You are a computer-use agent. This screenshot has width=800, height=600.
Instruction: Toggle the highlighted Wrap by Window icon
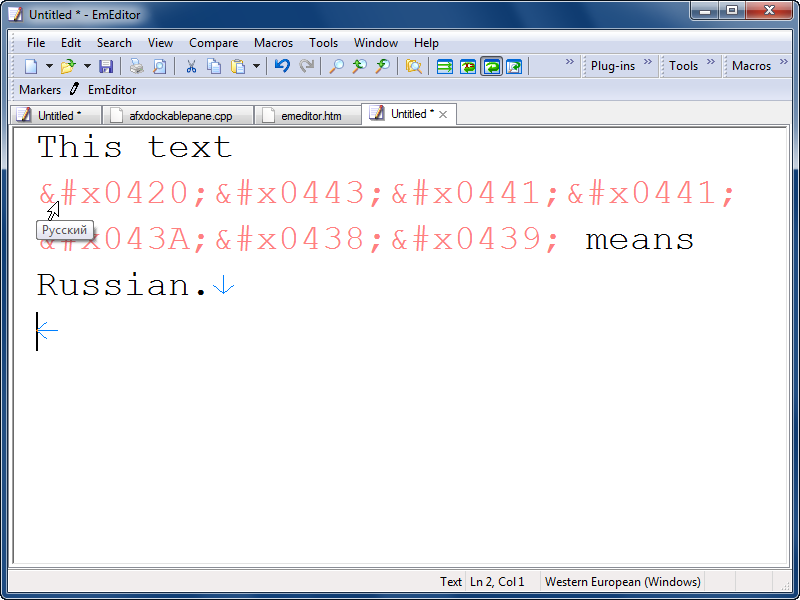pos(491,66)
